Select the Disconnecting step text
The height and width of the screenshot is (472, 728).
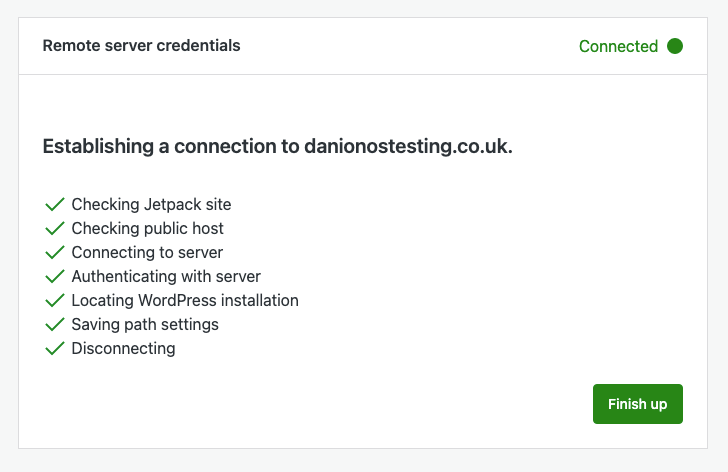(123, 348)
